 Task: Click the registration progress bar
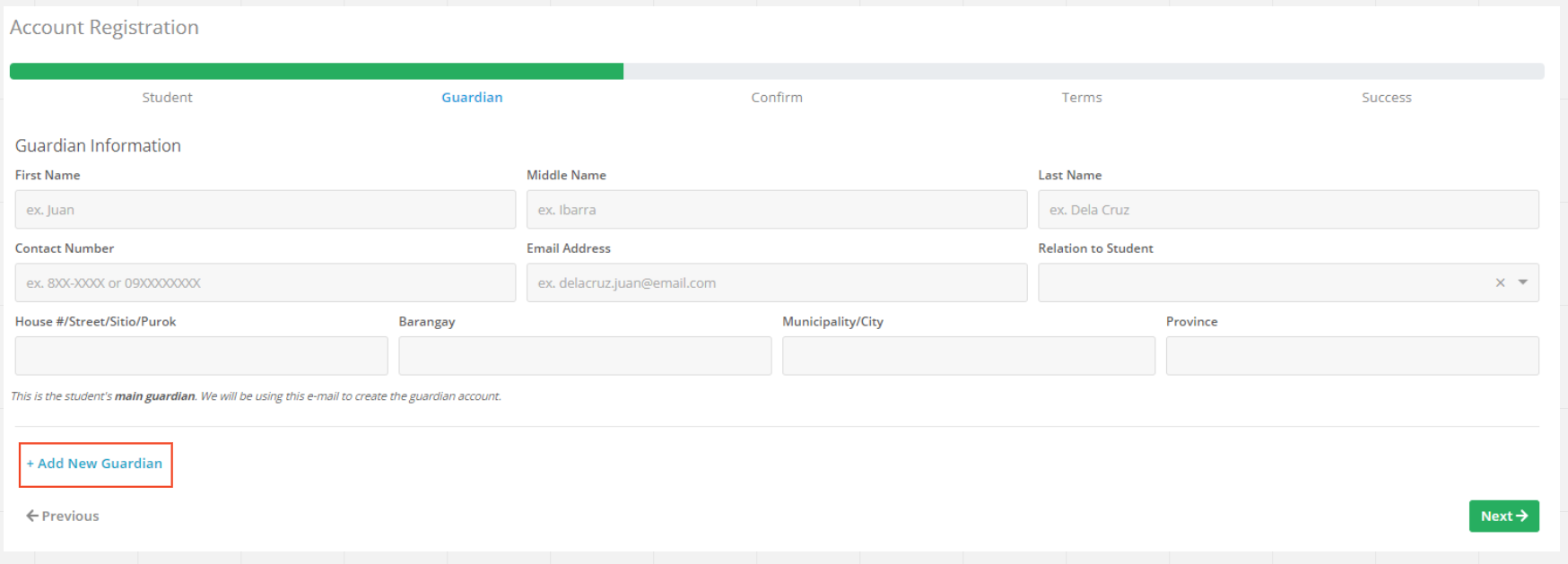click(777, 72)
